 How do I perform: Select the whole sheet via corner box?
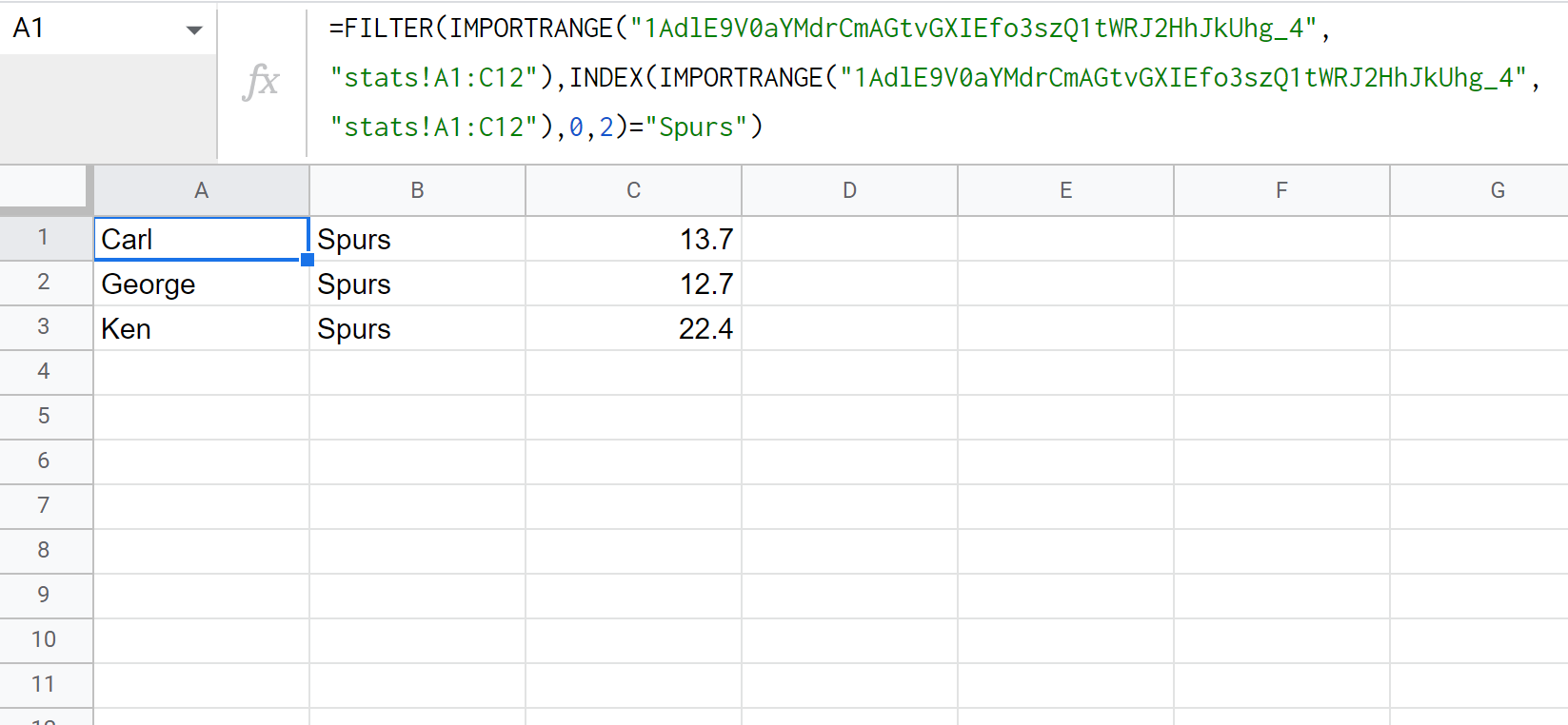(44, 187)
